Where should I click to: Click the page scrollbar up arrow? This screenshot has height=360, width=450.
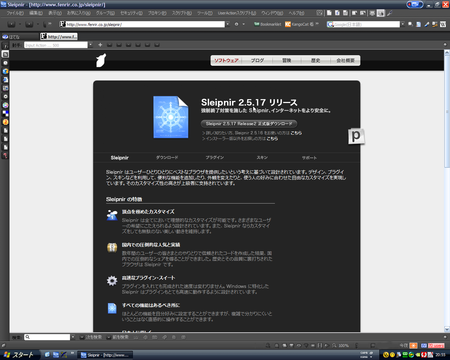click(x=447, y=53)
